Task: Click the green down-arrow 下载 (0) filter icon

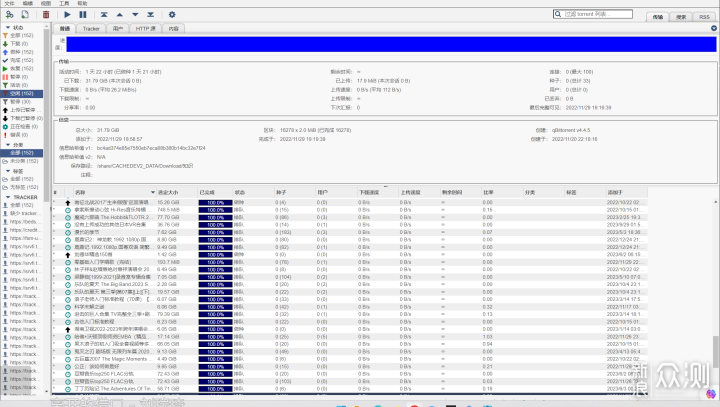Action: click(6, 44)
